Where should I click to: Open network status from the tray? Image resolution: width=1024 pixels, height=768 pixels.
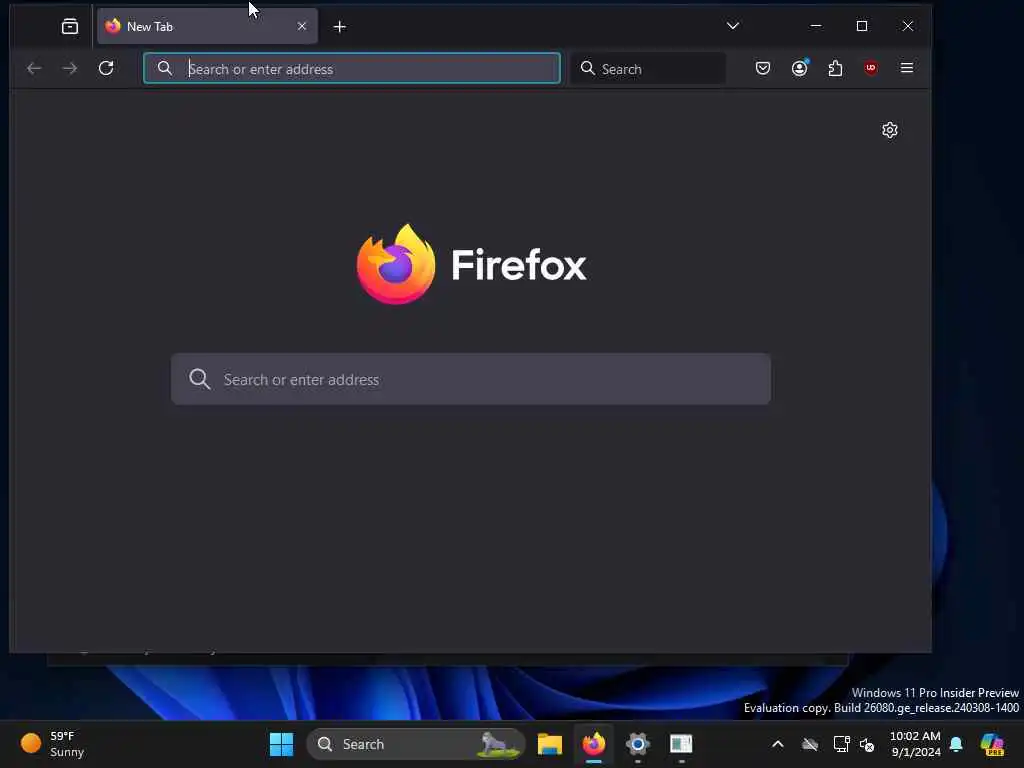pyautogui.click(x=841, y=744)
